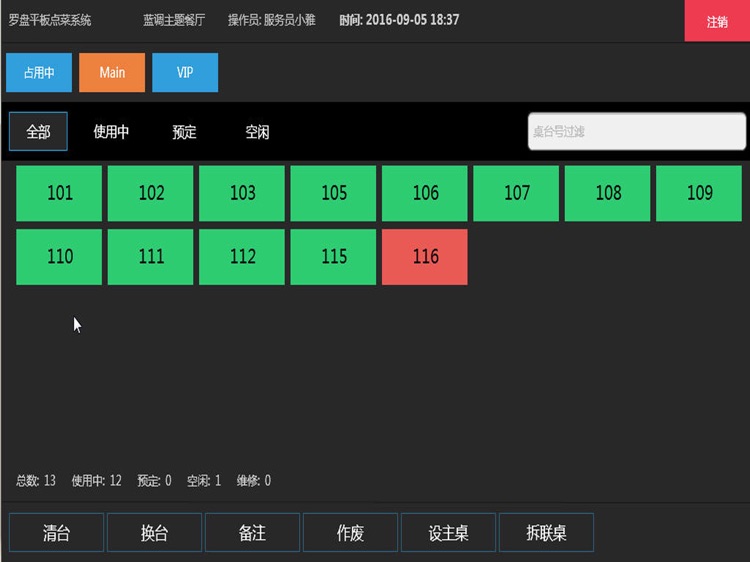750x562 pixels.
Task: Click the 使用中: 12 status text
Action: [x=97, y=480]
